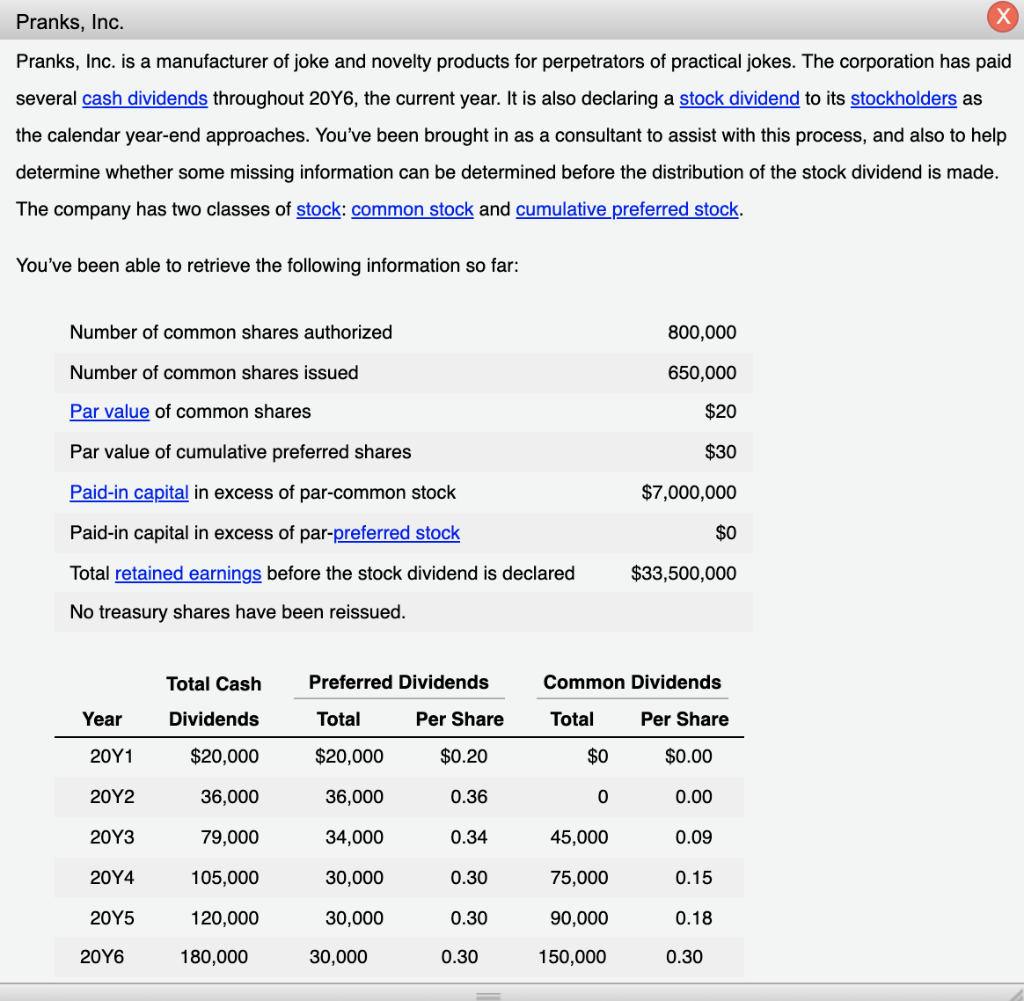Image resolution: width=1024 pixels, height=1001 pixels.
Task: Follow the "preferred stock" link
Action: (396, 533)
